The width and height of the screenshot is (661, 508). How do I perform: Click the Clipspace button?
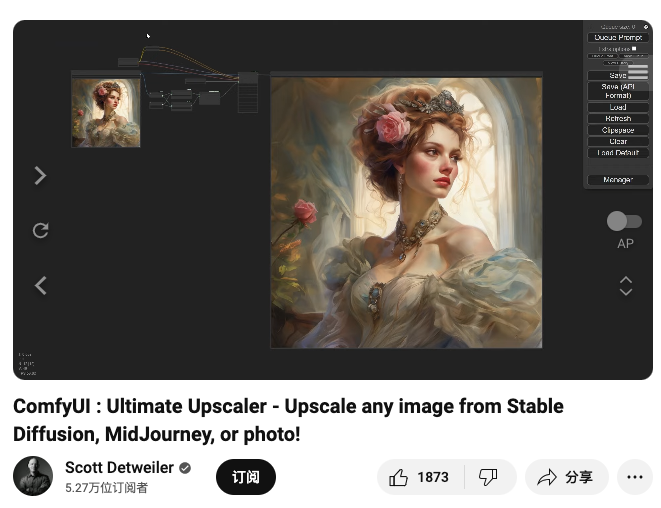click(618, 130)
